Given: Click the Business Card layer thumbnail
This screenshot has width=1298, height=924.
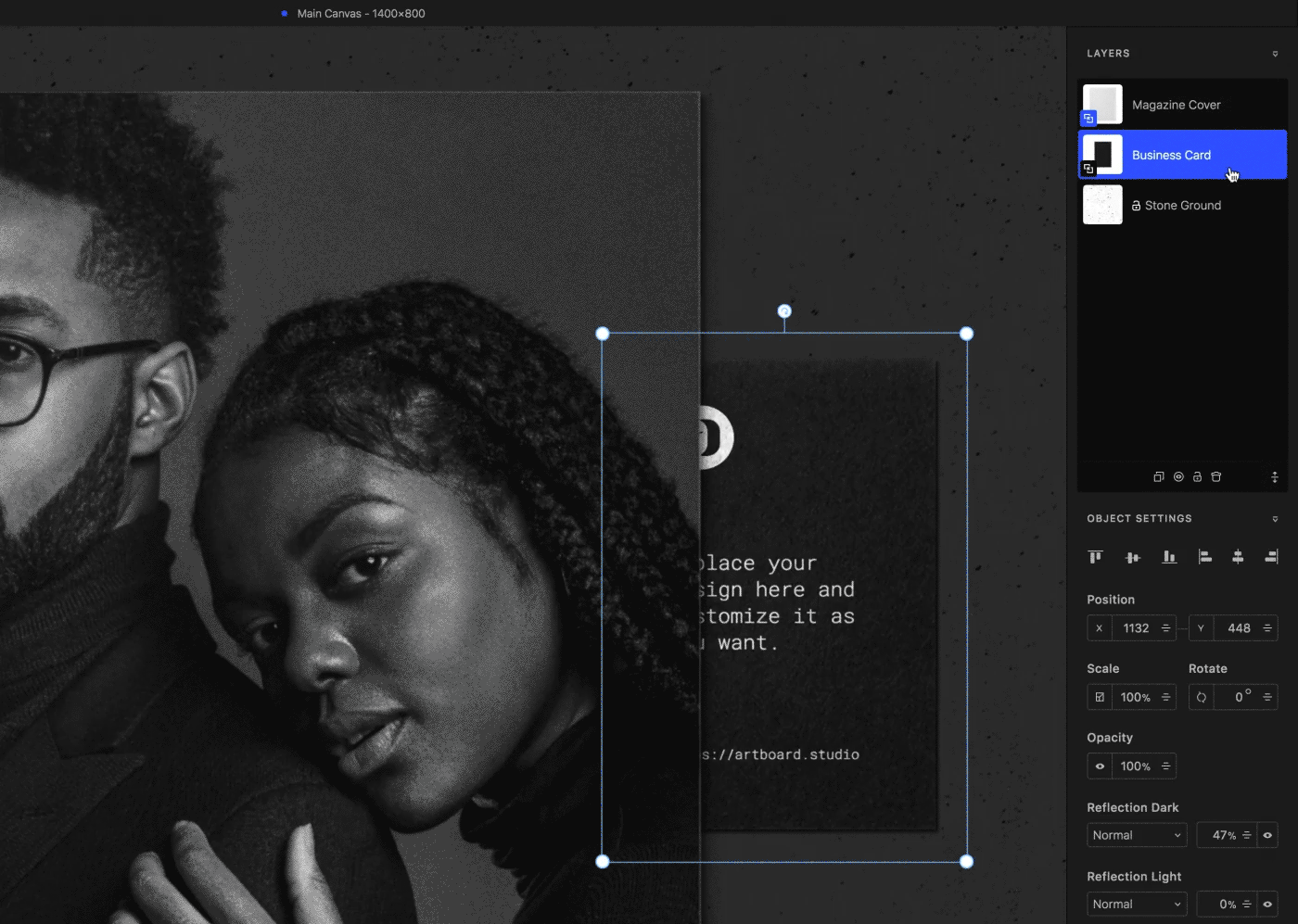Looking at the screenshot, I should click(1102, 155).
